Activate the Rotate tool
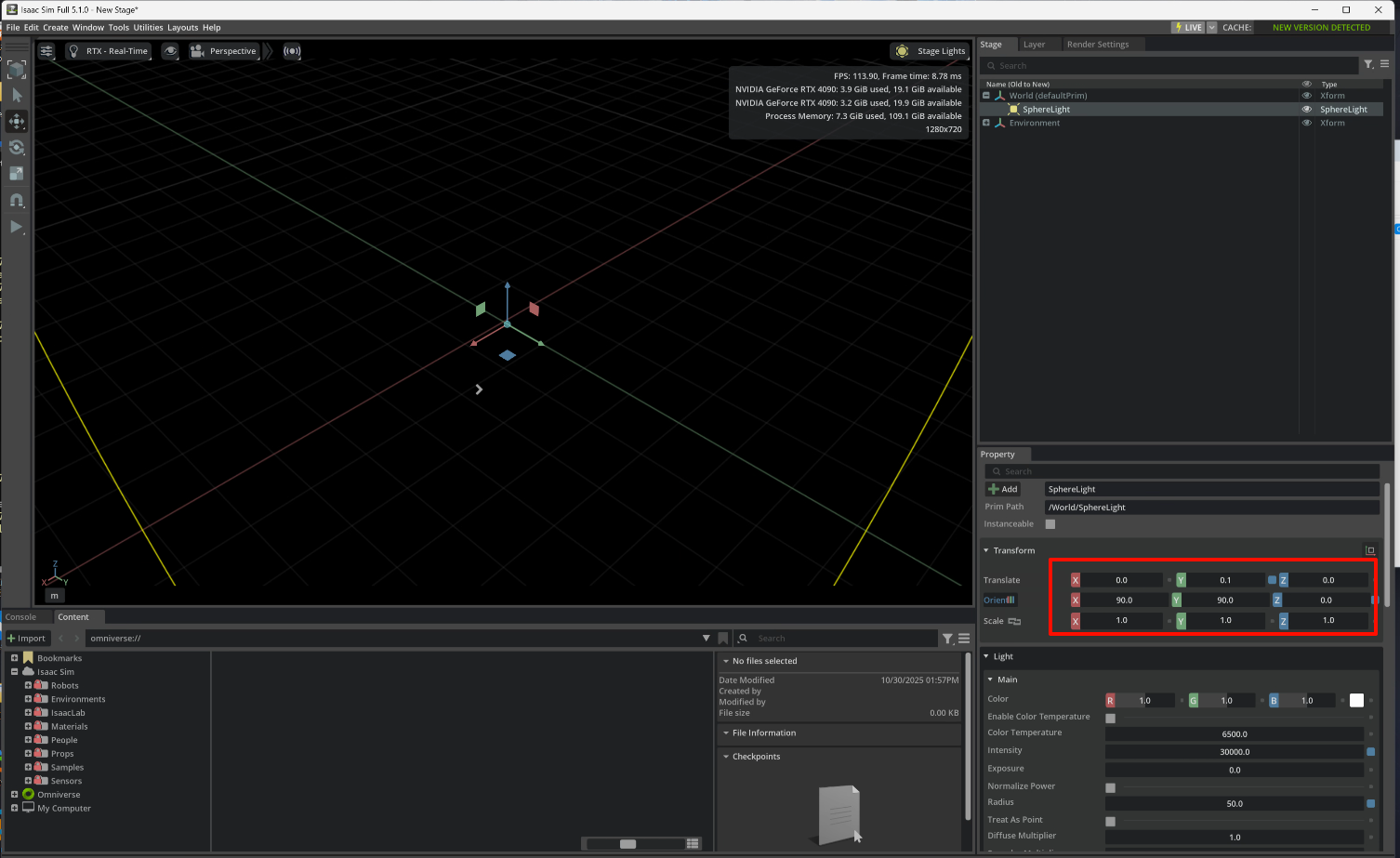 click(x=17, y=147)
